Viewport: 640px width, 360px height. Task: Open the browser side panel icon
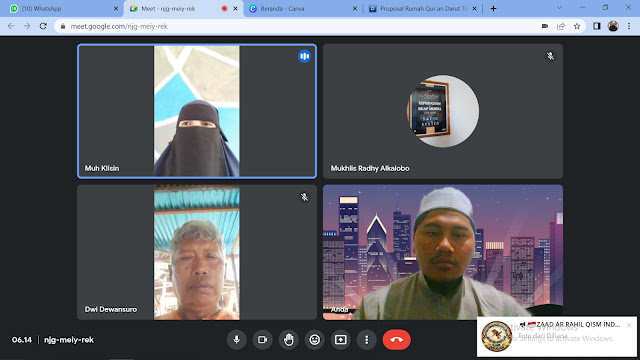pos(597,26)
